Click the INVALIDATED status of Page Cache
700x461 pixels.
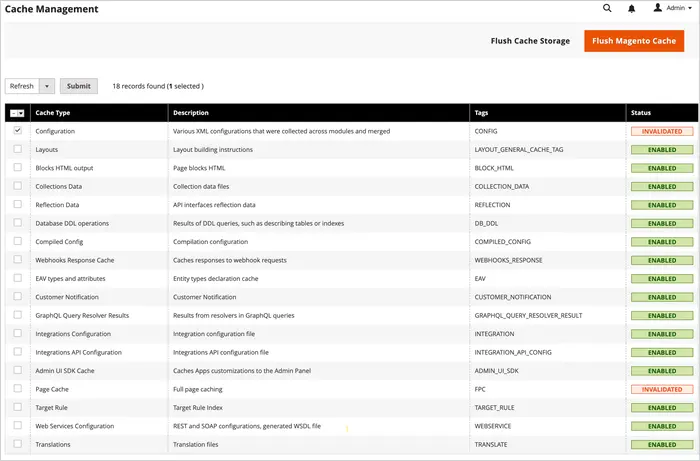click(662, 389)
